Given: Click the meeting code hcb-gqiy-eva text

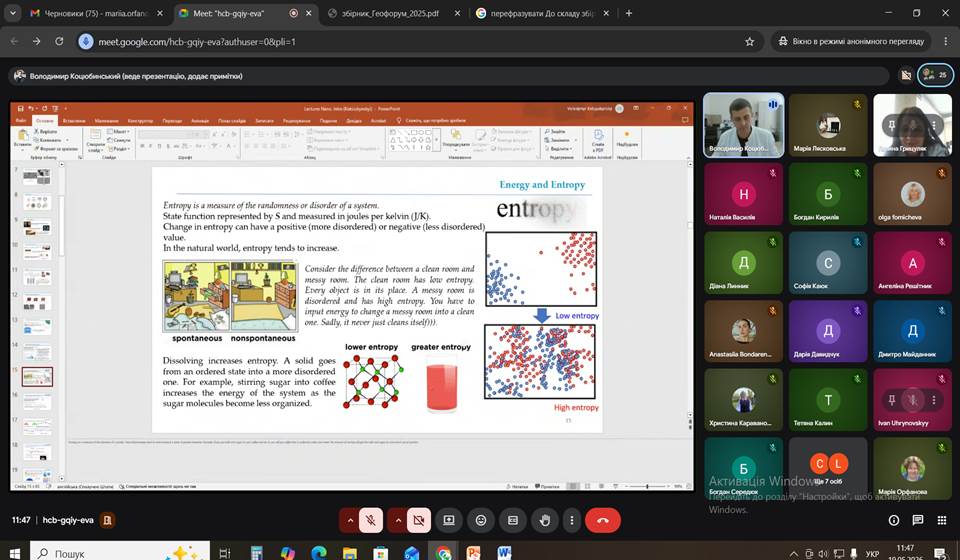Looking at the screenshot, I should coord(68,520).
